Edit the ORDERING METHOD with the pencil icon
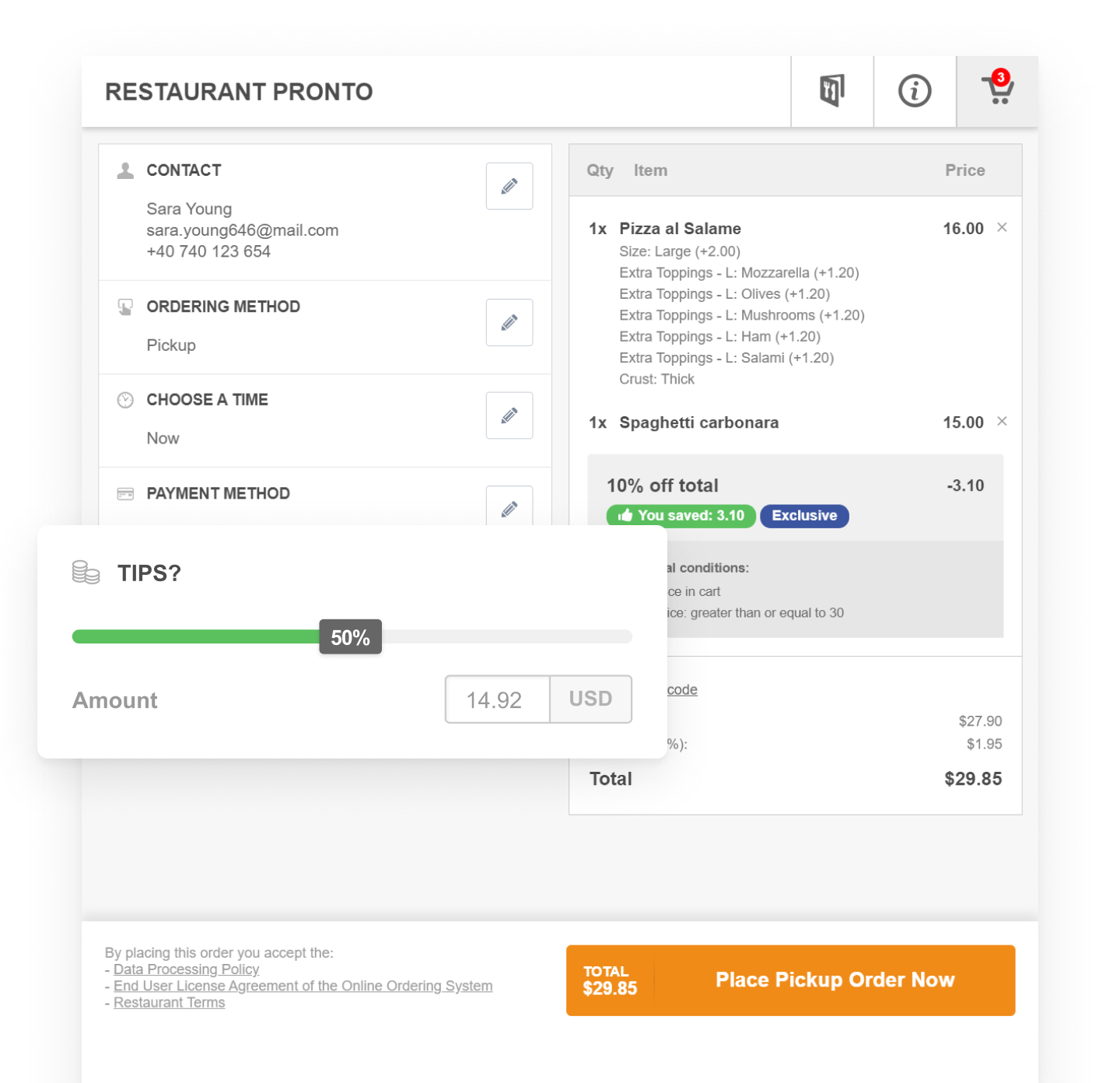The height and width of the screenshot is (1083, 1120). click(509, 322)
